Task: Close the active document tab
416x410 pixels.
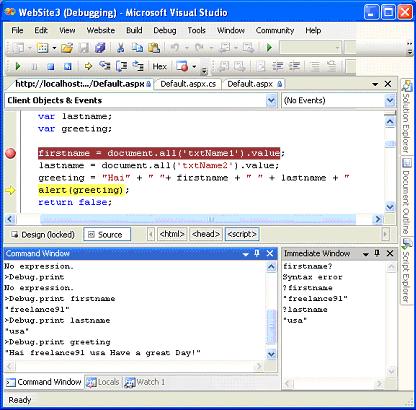Action: pyautogui.click(x=388, y=84)
